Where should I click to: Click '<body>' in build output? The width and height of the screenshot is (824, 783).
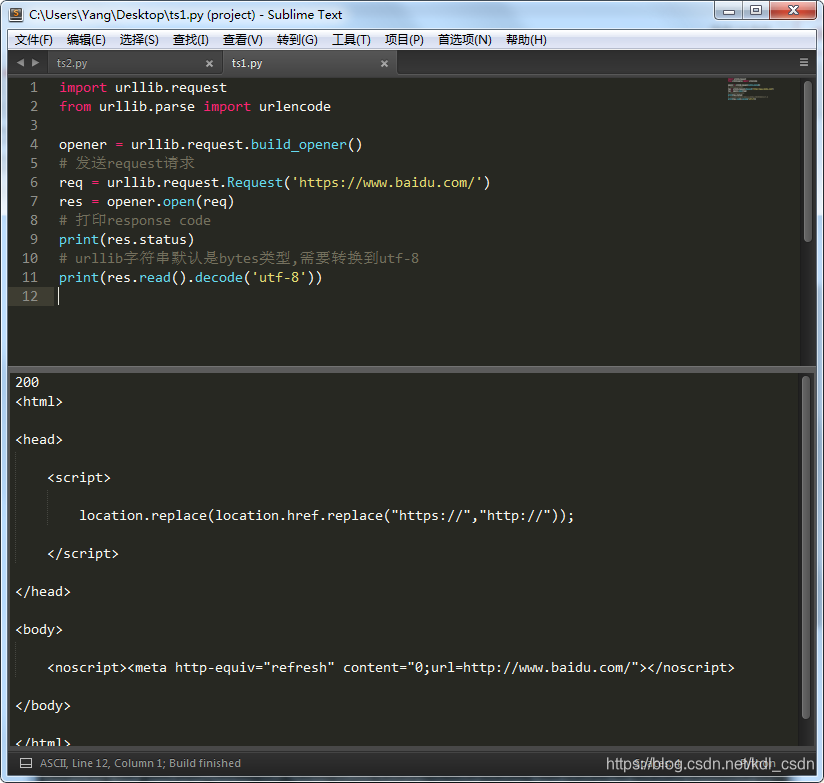click(39, 630)
